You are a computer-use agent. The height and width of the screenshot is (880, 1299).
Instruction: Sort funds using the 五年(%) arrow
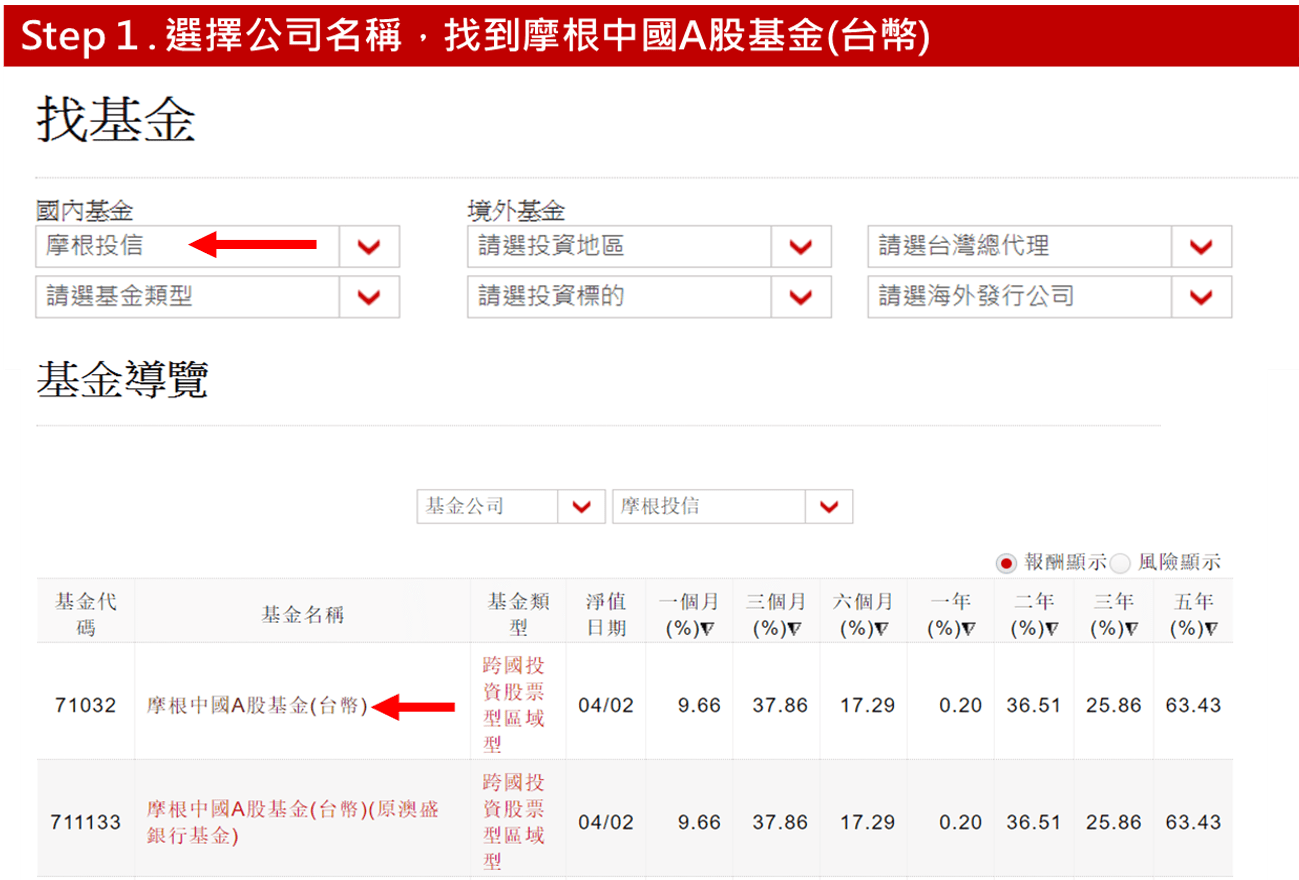[x=1210, y=628]
